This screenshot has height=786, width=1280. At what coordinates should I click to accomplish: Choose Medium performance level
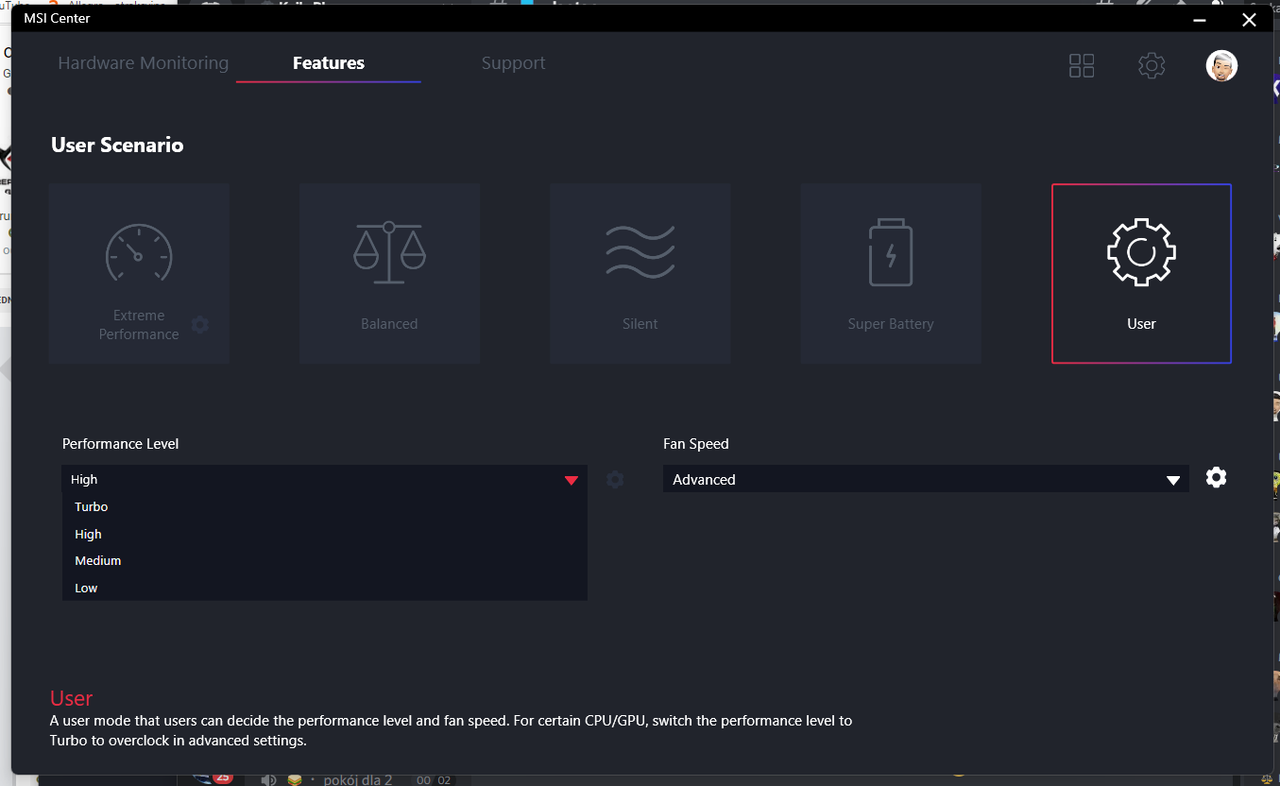(324, 561)
